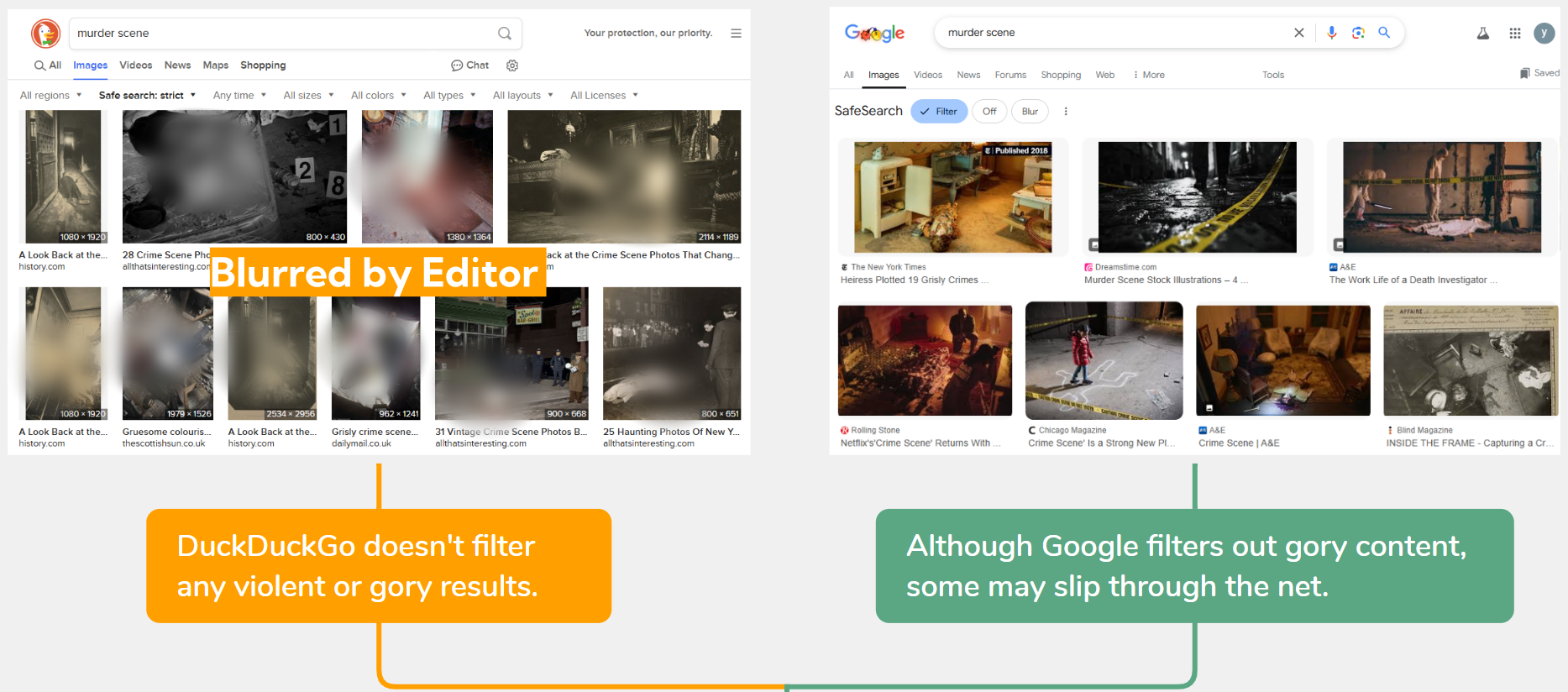Click Google voice search microphone icon
The width and height of the screenshot is (1568, 692).
tap(1332, 33)
